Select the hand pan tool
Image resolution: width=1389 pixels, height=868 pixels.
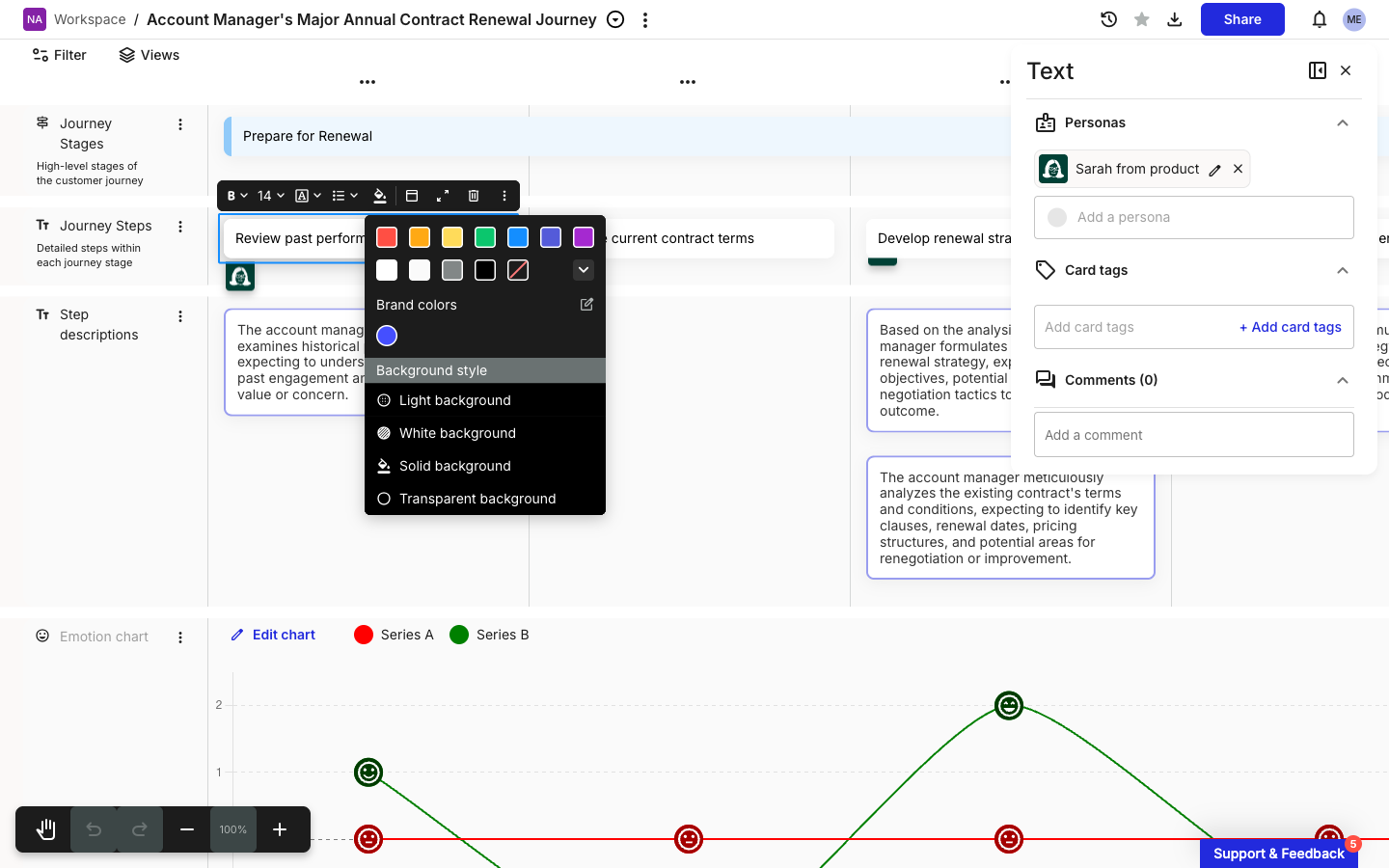[45, 829]
